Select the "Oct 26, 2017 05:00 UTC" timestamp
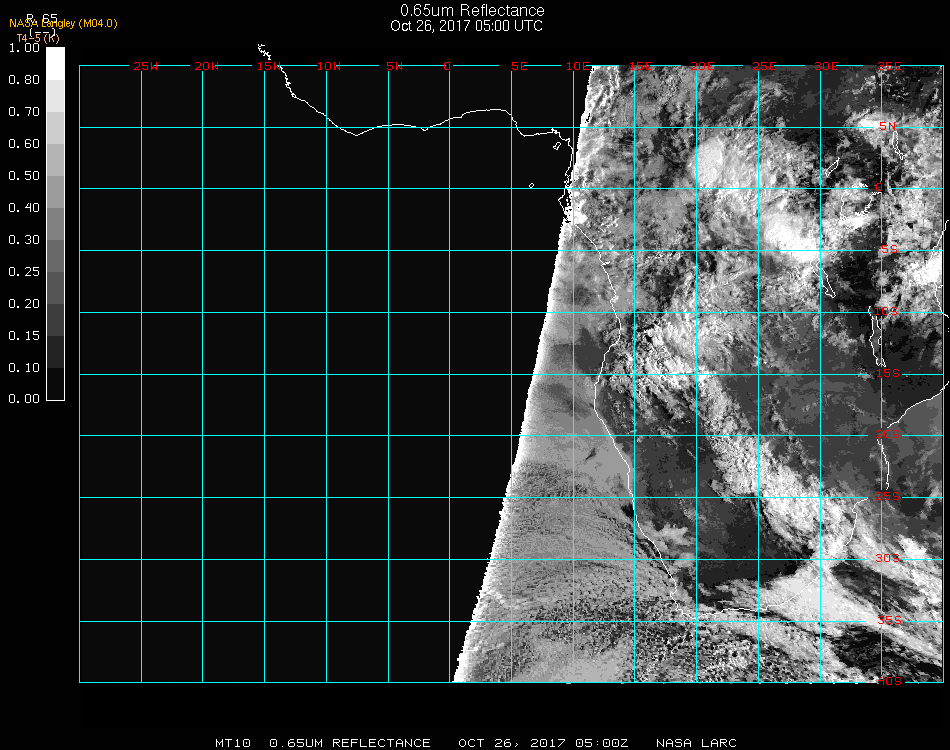The width and height of the screenshot is (950, 750). [x=467, y=26]
